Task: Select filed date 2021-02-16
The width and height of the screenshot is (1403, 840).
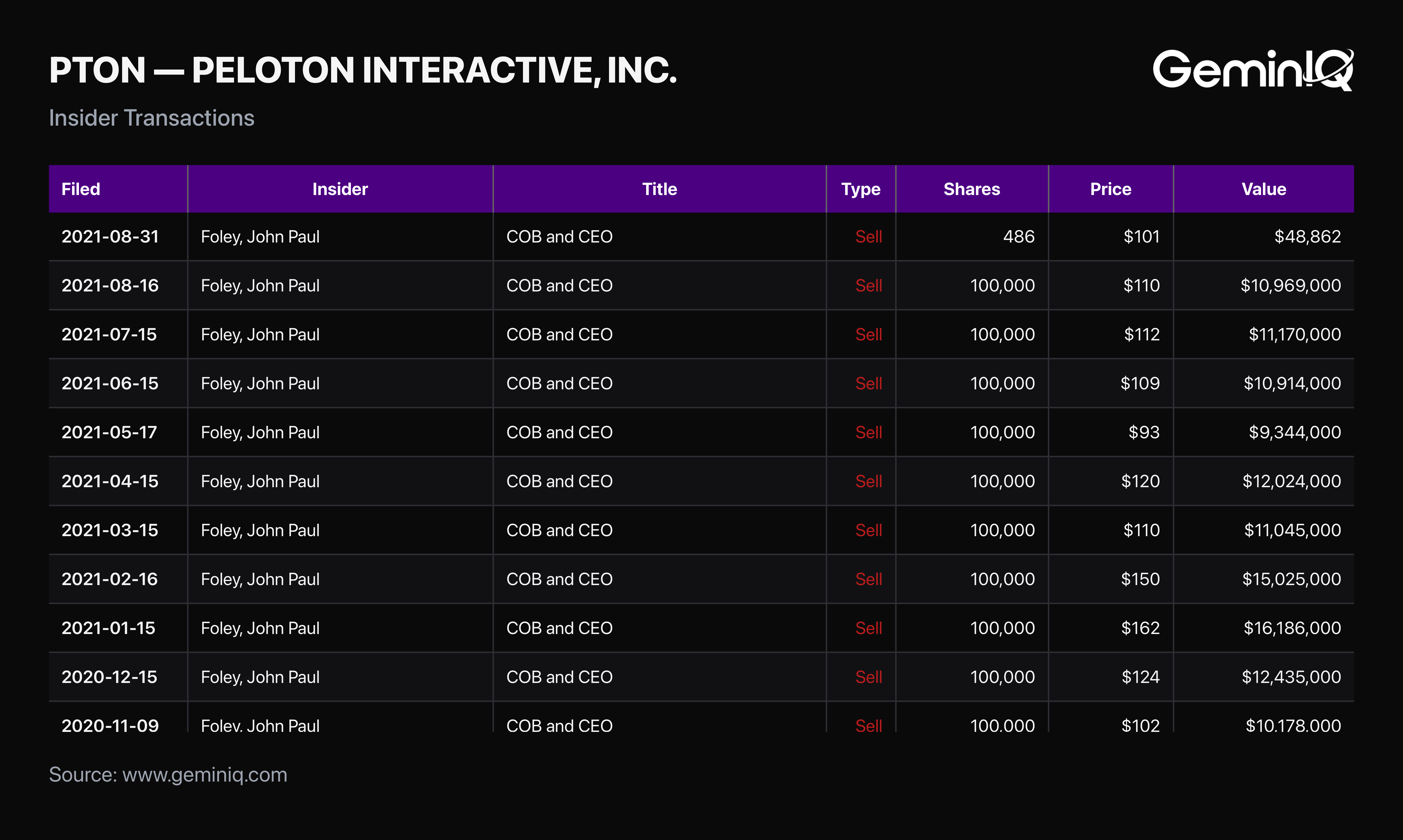Action: 109,579
